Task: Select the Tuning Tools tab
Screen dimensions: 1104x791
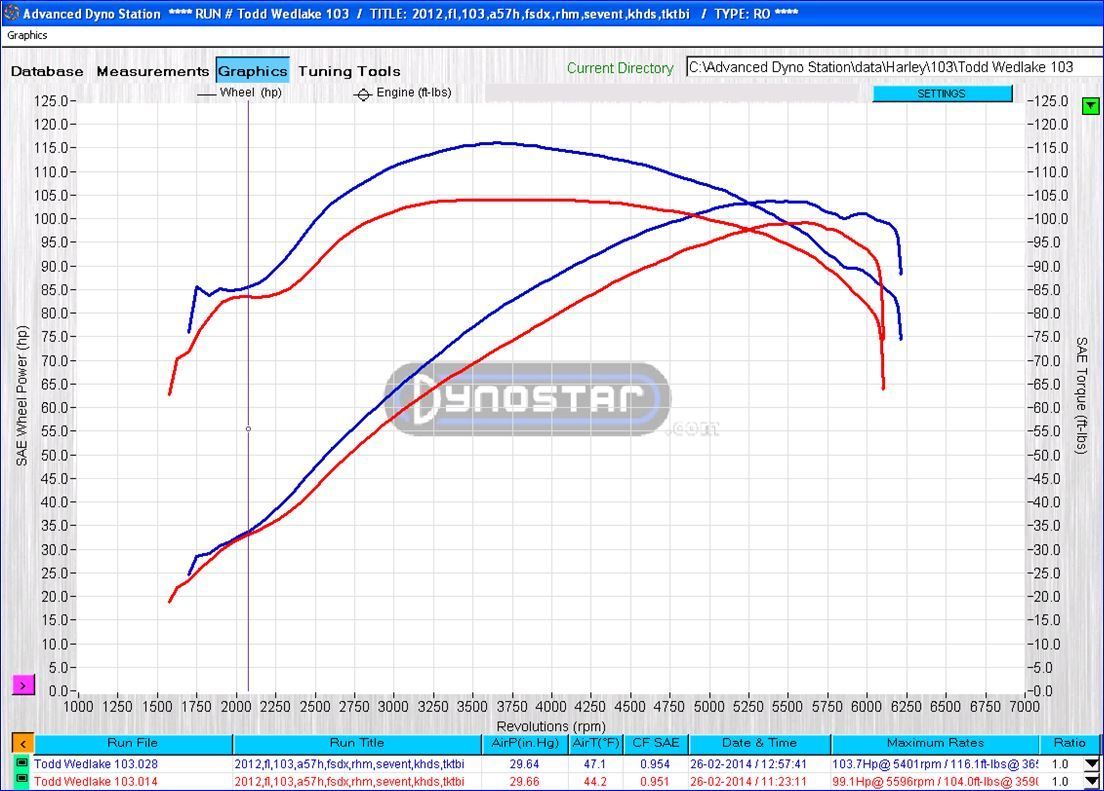Action: click(x=349, y=71)
